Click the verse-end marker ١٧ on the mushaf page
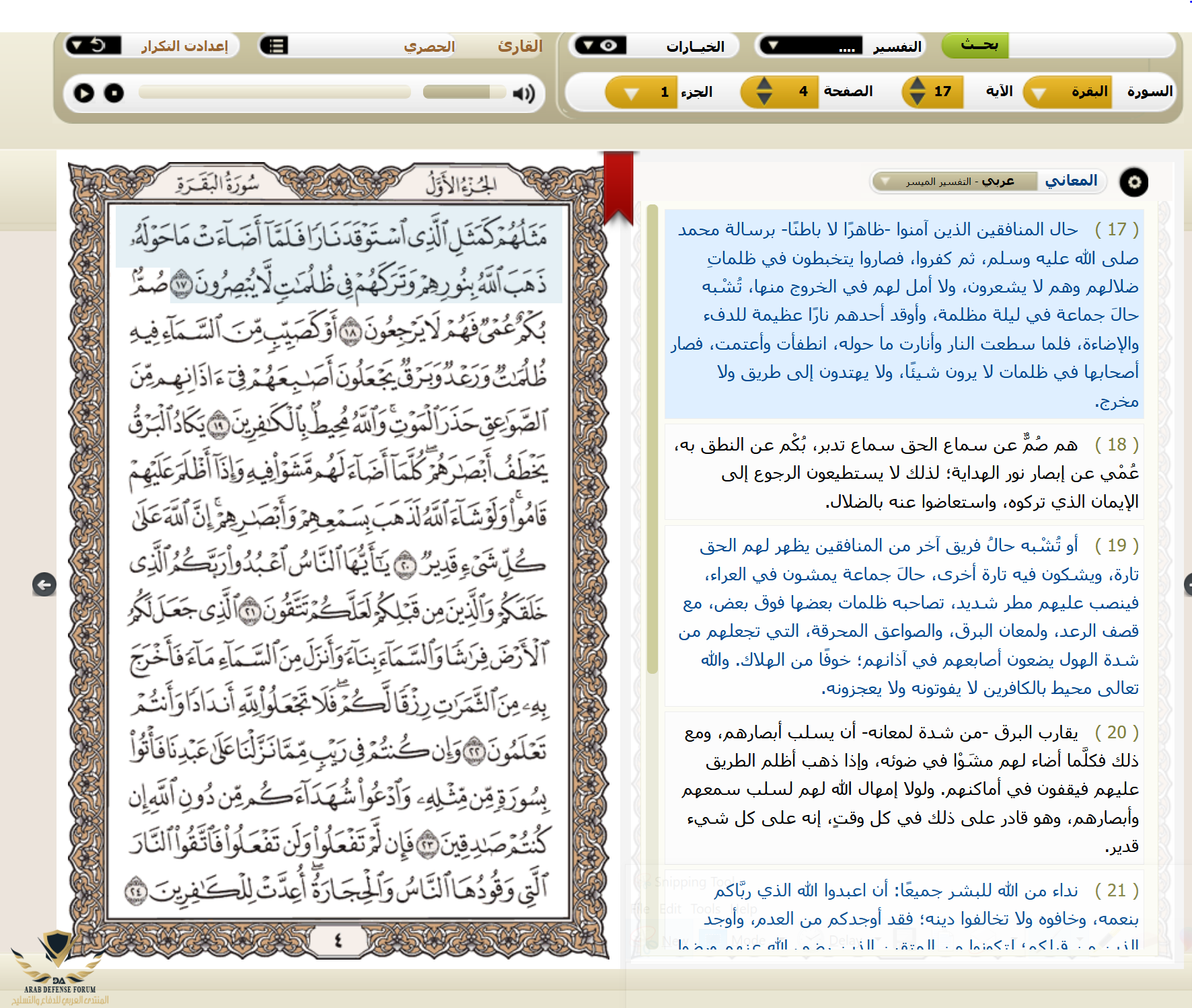The height and width of the screenshot is (1008, 1192). pos(181,286)
